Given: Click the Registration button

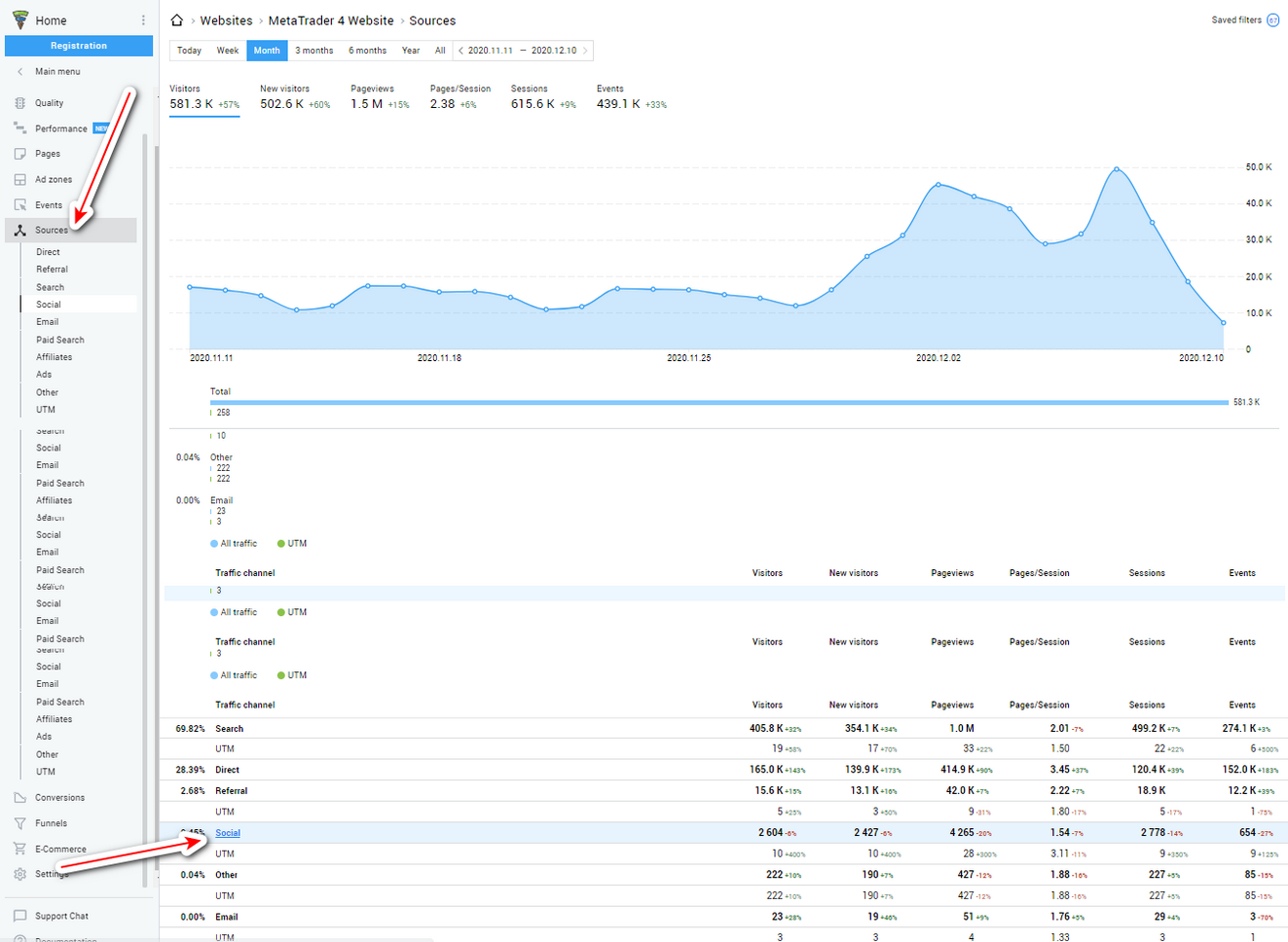Looking at the screenshot, I should (x=79, y=46).
